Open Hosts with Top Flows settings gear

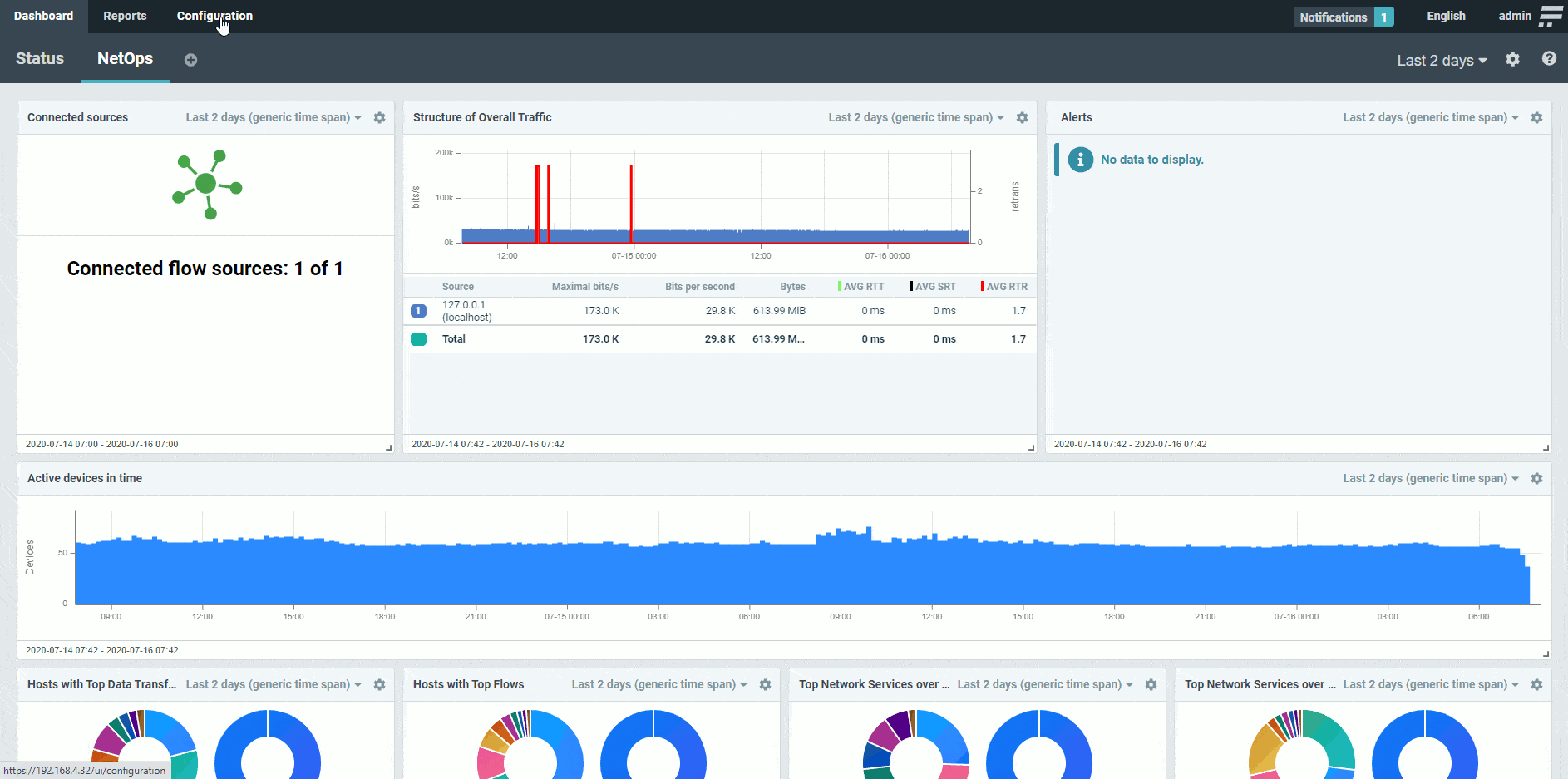coord(765,685)
